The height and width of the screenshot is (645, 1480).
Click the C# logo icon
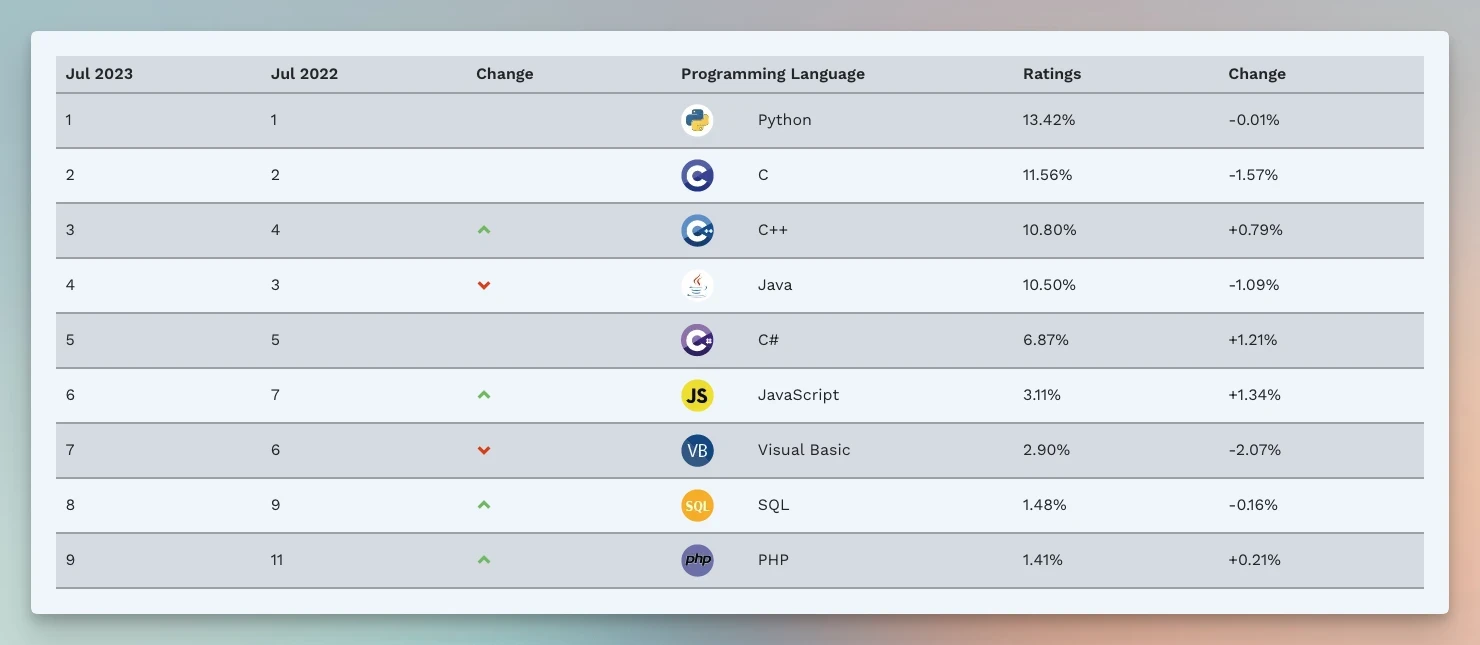[x=697, y=341]
